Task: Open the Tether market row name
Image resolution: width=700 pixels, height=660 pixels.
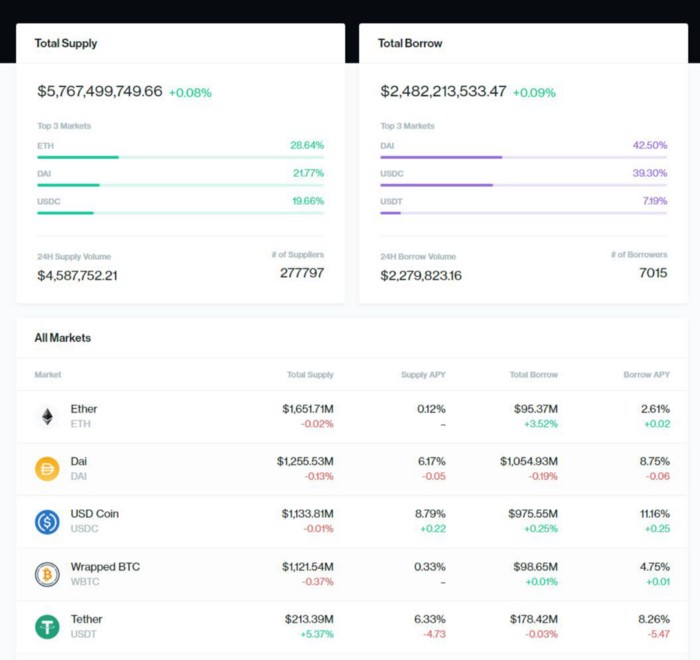Action: pos(86,619)
